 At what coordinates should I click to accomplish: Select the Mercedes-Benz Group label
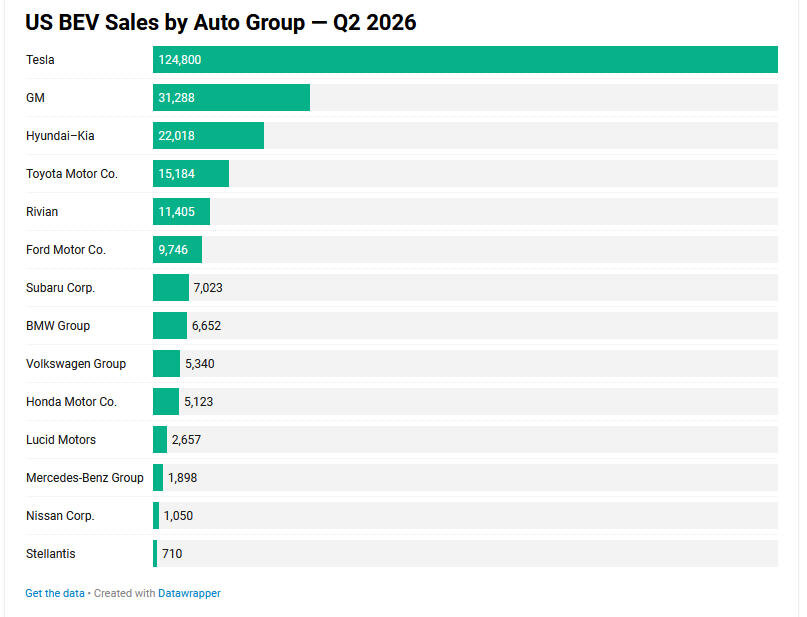click(85, 478)
